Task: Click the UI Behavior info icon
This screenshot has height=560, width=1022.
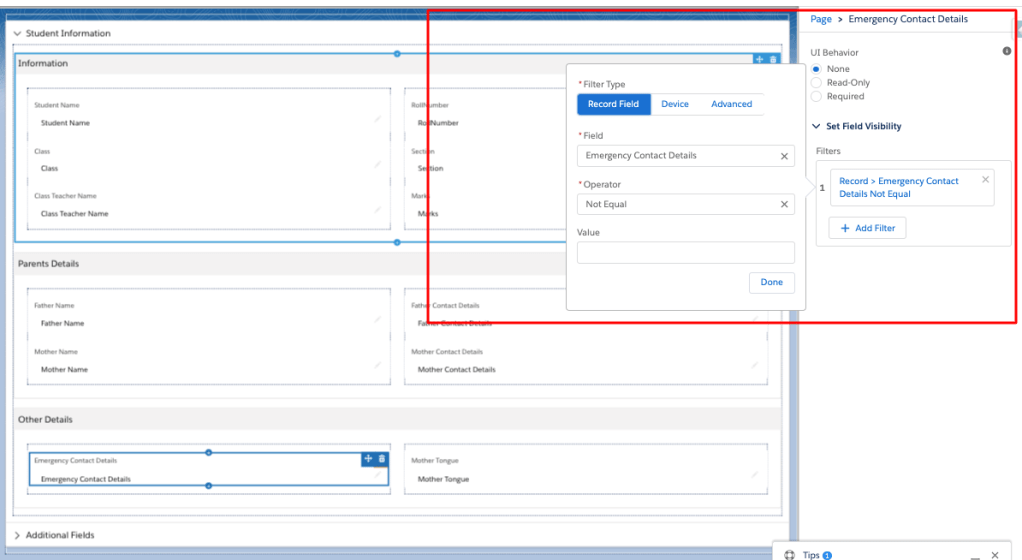Action: [x=1006, y=51]
